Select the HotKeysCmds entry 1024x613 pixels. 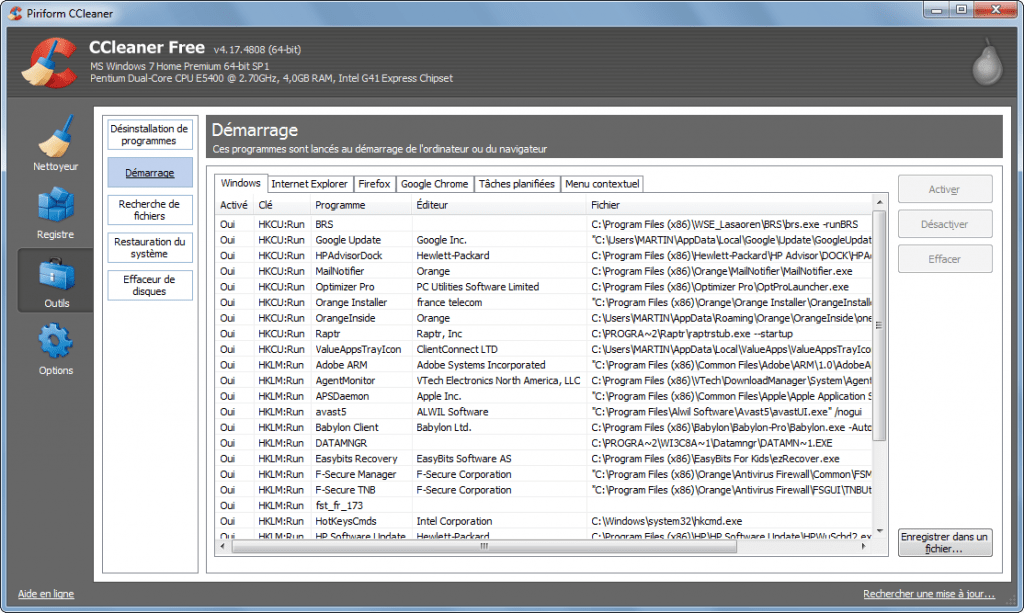click(544, 522)
